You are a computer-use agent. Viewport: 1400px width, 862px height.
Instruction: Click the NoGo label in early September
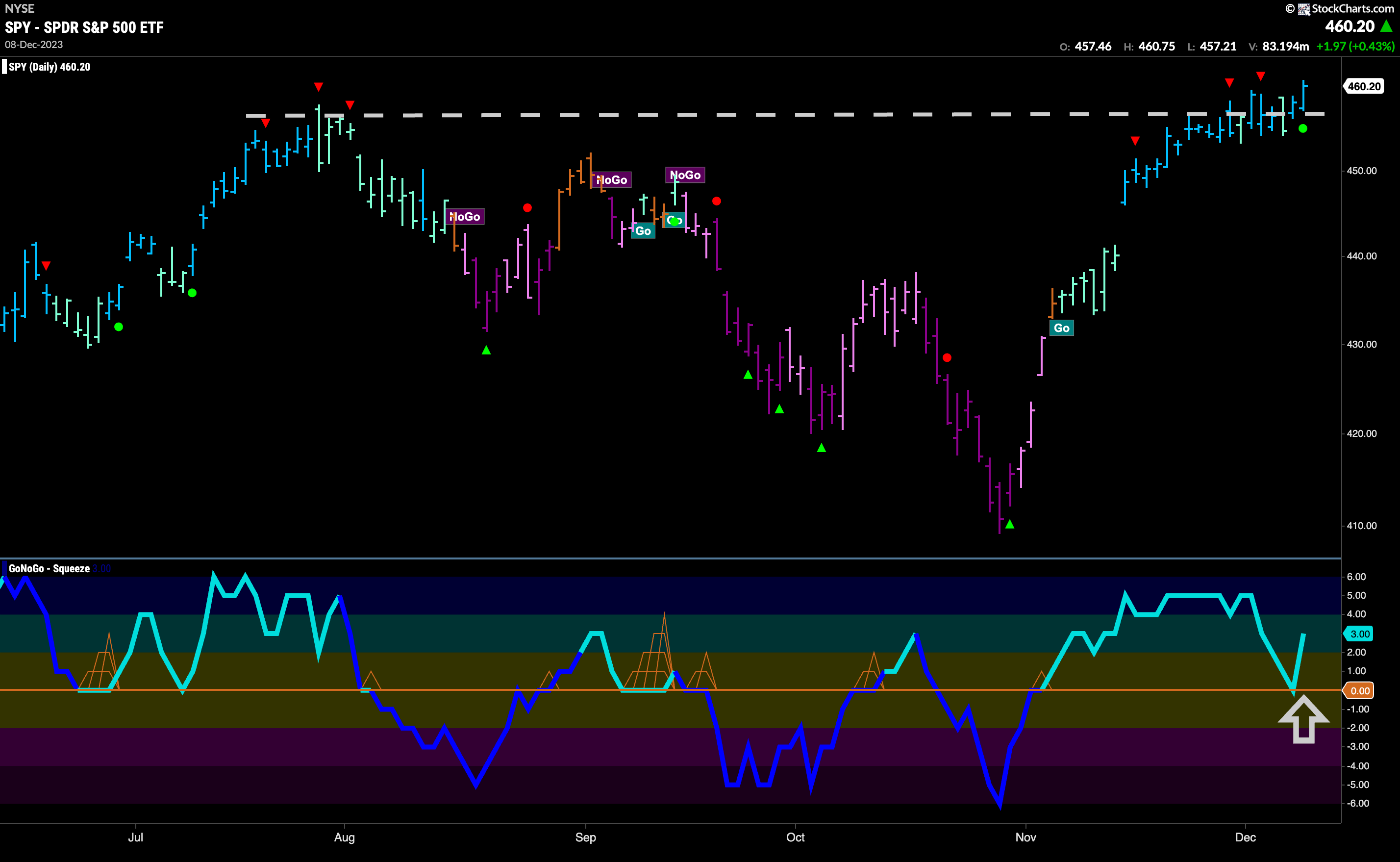click(x=612, y=180)
